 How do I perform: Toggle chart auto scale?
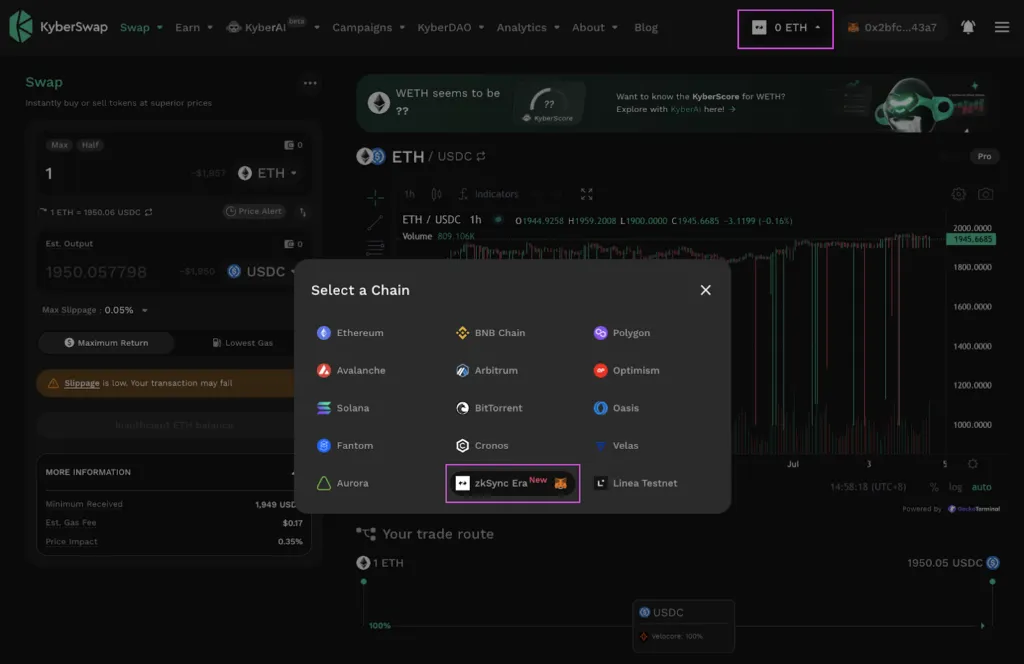[981, 487]
